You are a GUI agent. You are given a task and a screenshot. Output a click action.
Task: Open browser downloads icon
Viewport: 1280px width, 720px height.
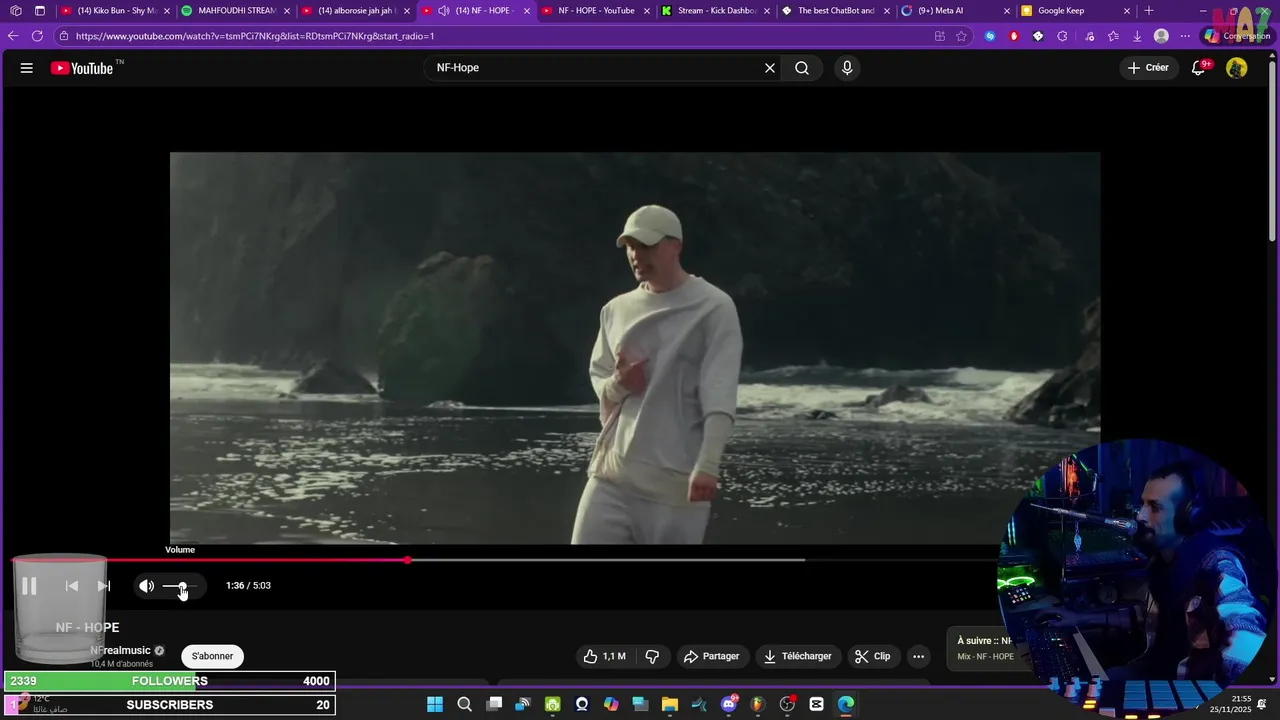pyautogui.click(x=1137, y=36)
